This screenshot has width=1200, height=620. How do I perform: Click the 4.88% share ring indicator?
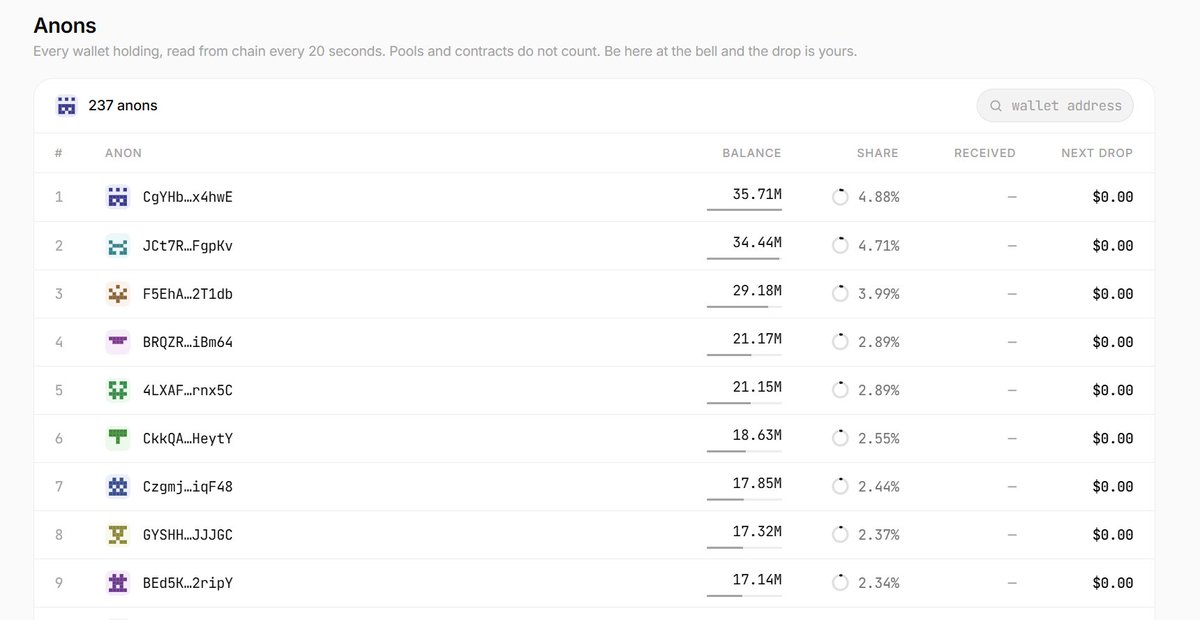tap(840, 197)
